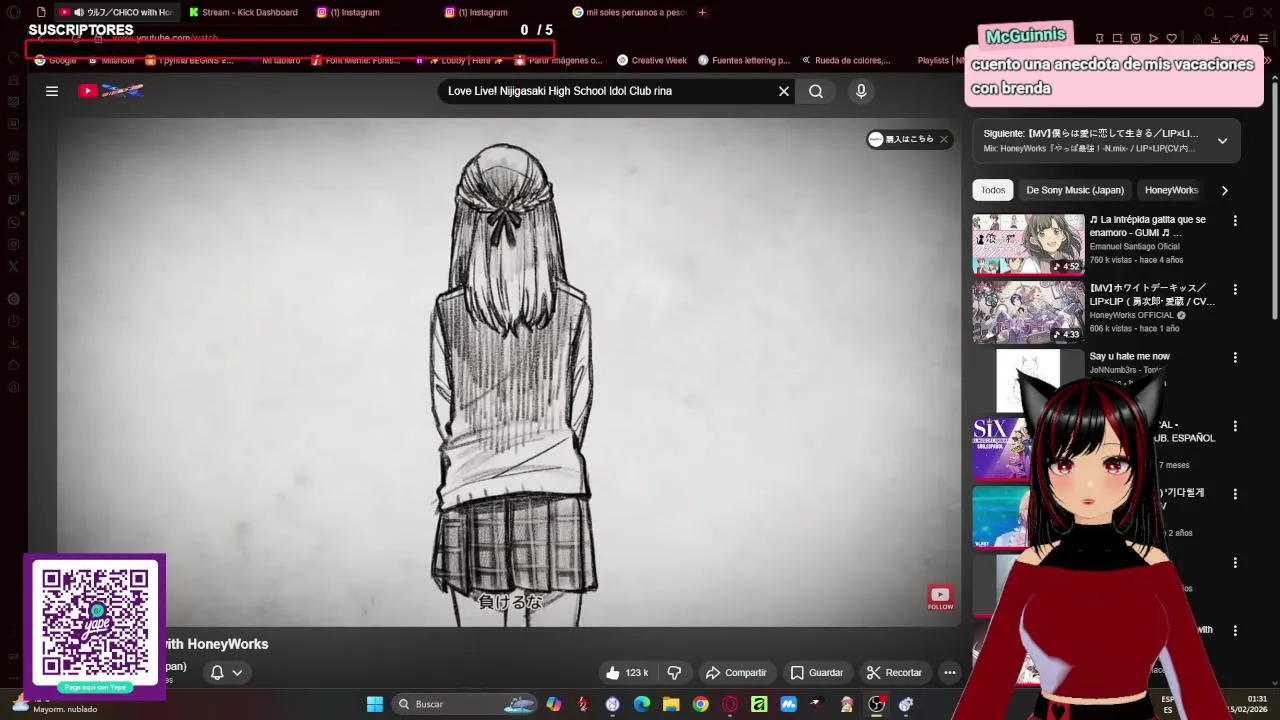Select the Todos filter chip
This screenshot has height=720, width=1280.
tap(993, 190)
